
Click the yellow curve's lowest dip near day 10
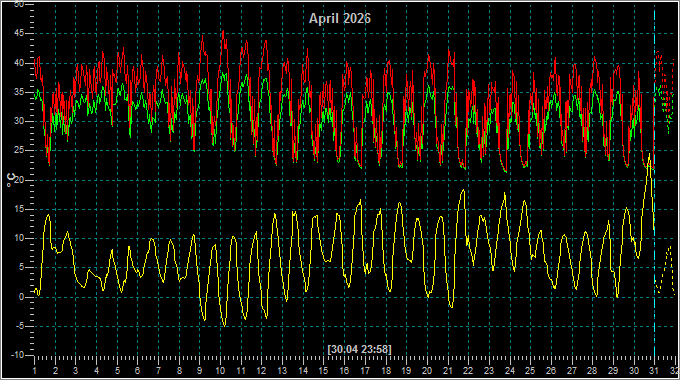(224, 325)
